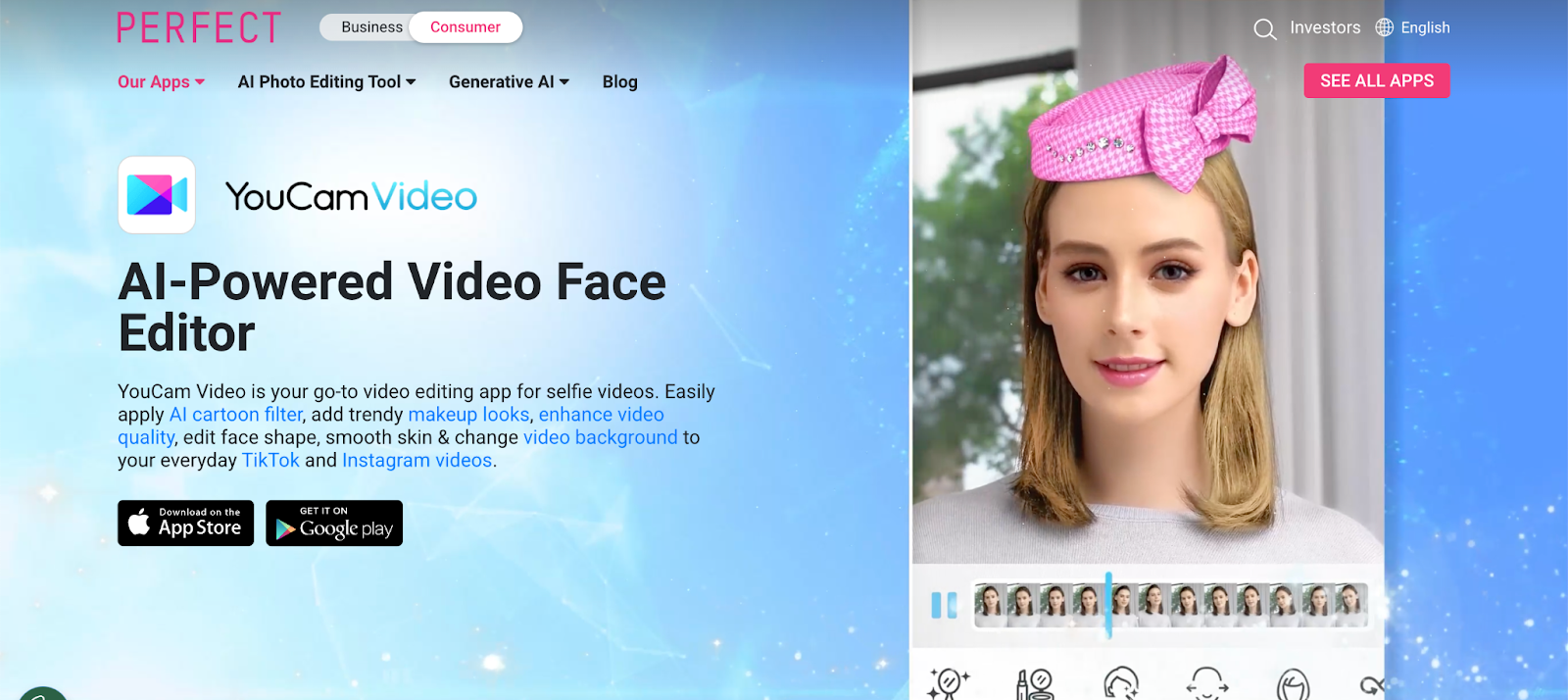
Task: Expand the Our Apps dropdown
Action: point(161,82)
